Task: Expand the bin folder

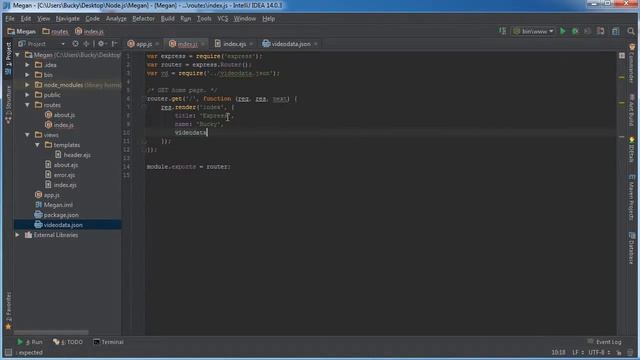Action: tap(27, 75)
